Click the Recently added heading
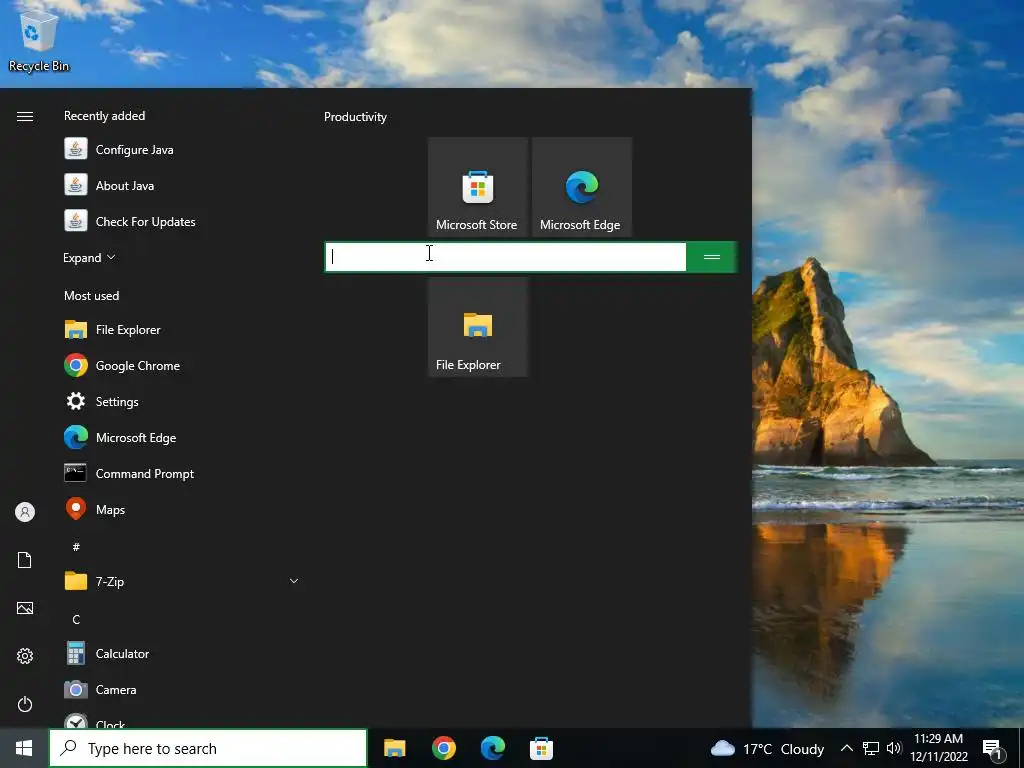Screen dimensions: 1024x768 coord(104,116)
